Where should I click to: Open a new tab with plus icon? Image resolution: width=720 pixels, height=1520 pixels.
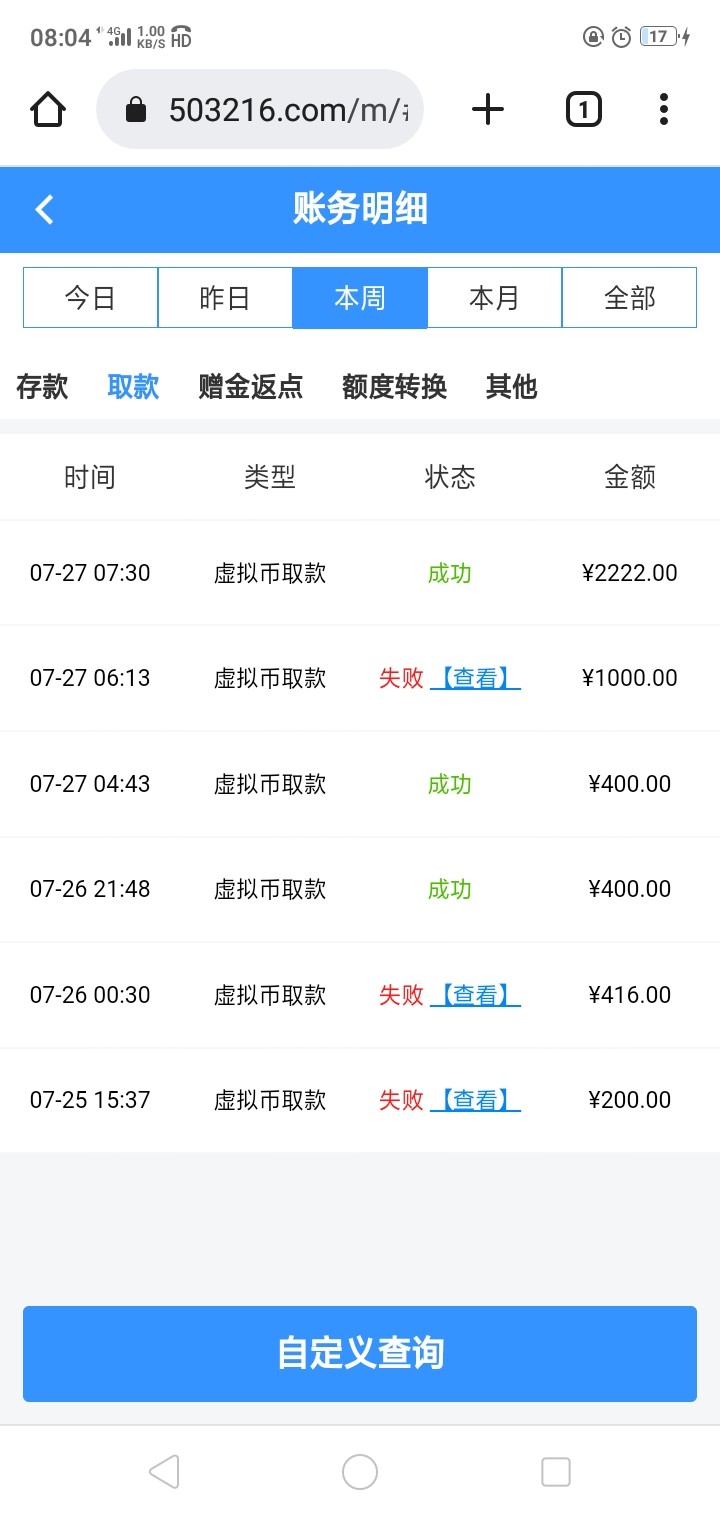pyautogui.click(x=487, y=109)
